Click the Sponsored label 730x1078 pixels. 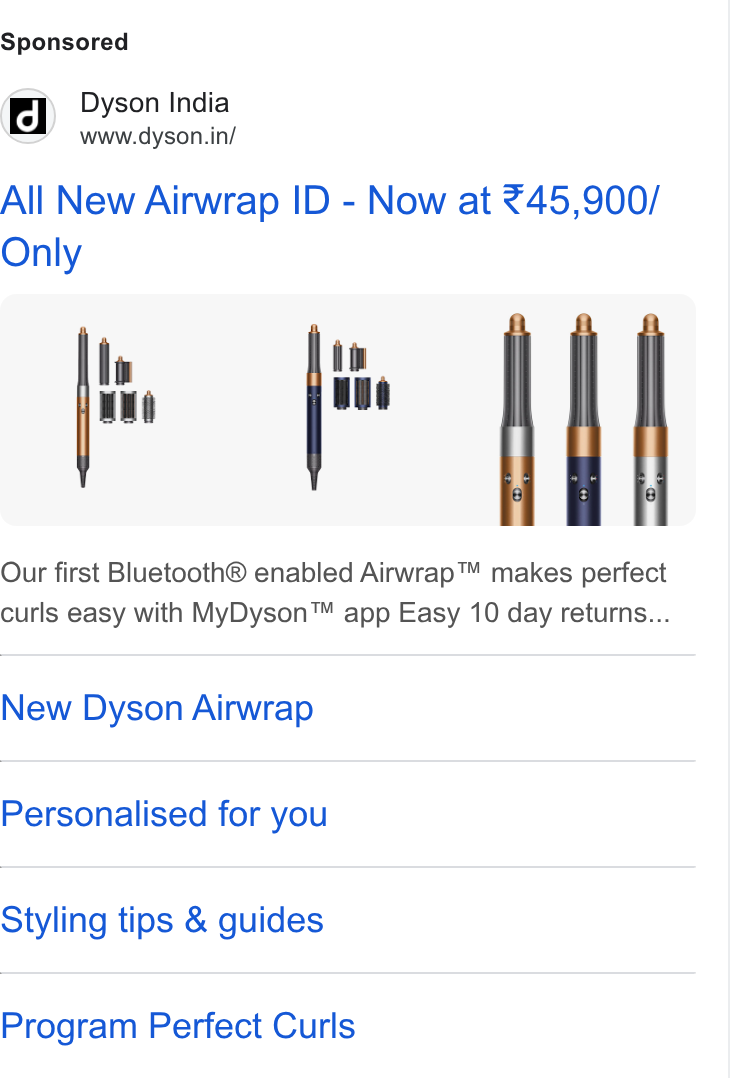65,42
